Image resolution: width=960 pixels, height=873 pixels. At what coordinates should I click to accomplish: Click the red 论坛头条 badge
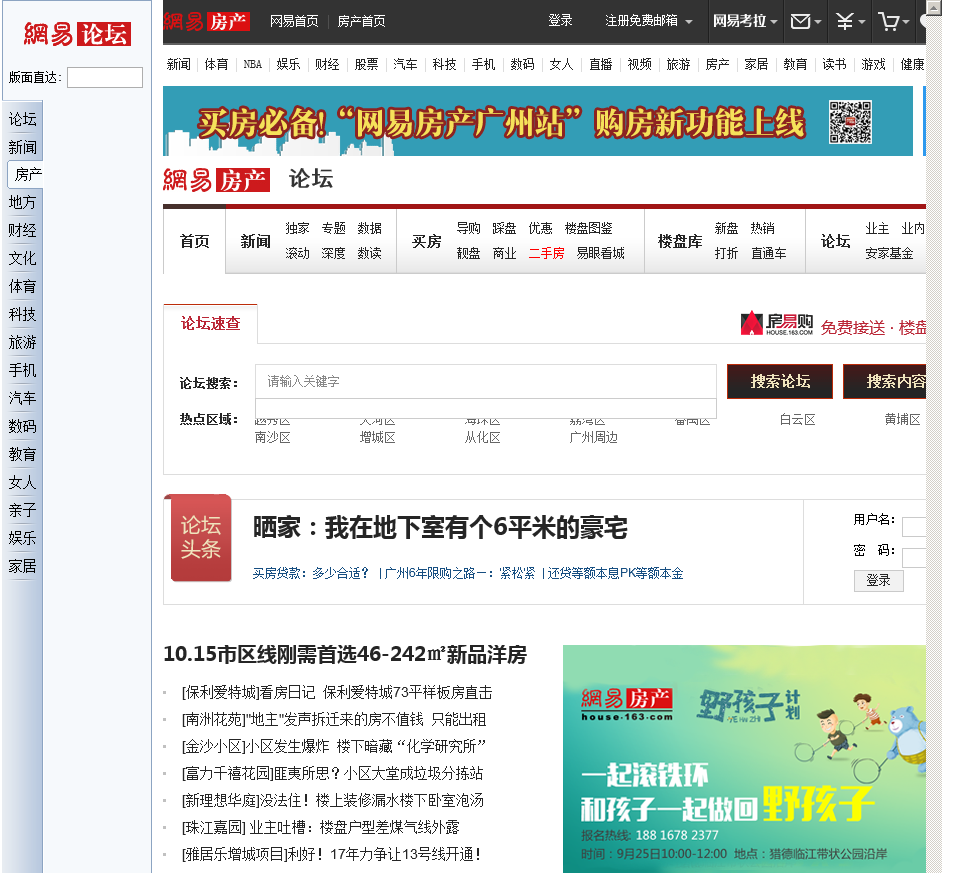[201, 538]
